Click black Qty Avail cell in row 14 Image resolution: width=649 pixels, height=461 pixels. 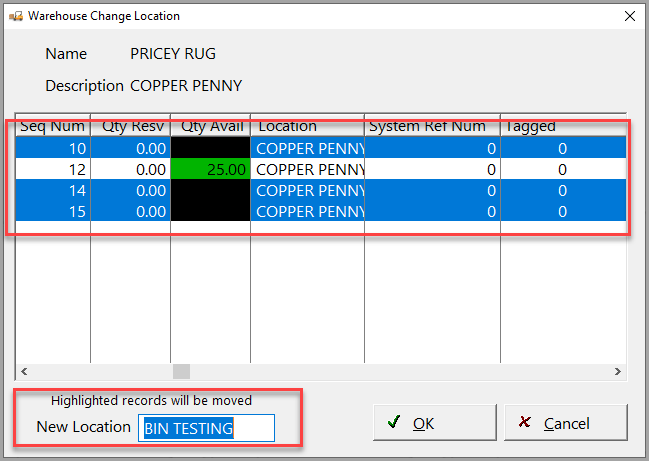pyautogui.click(x=211, y=190)
